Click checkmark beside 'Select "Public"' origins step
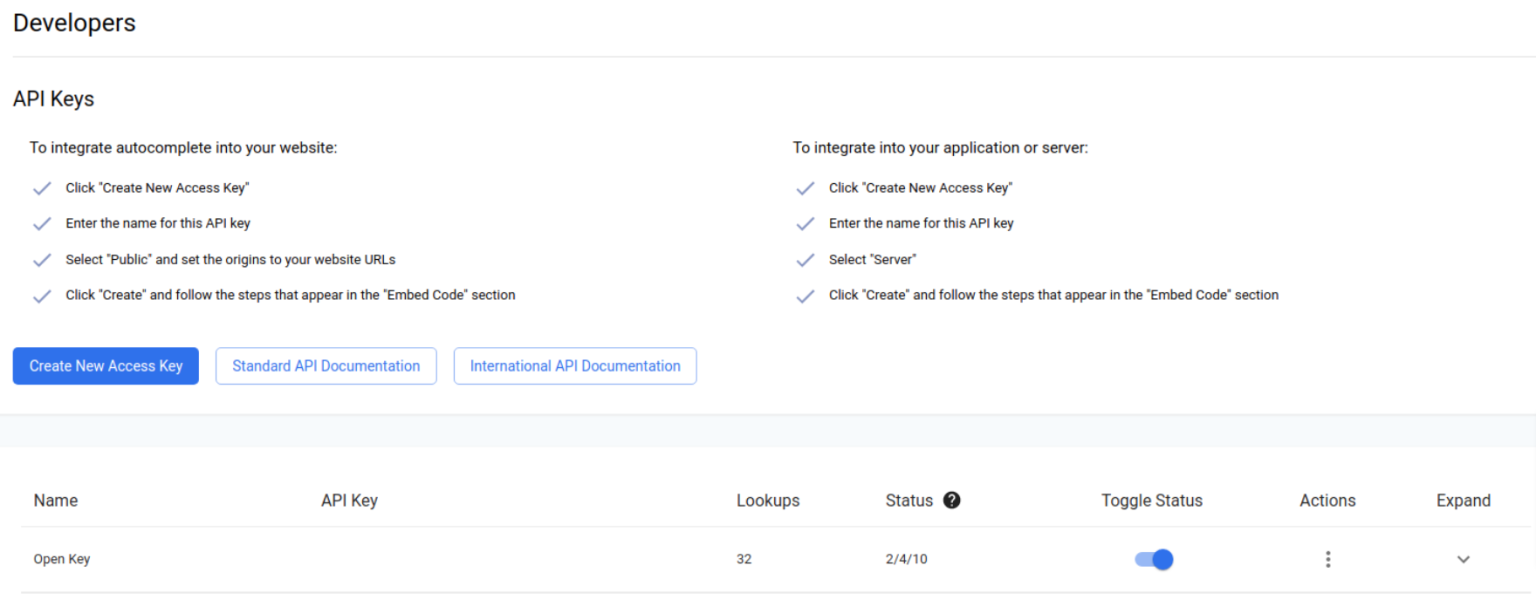The width and height of the screenshot is (1536, 600). (x=42, y=260)
